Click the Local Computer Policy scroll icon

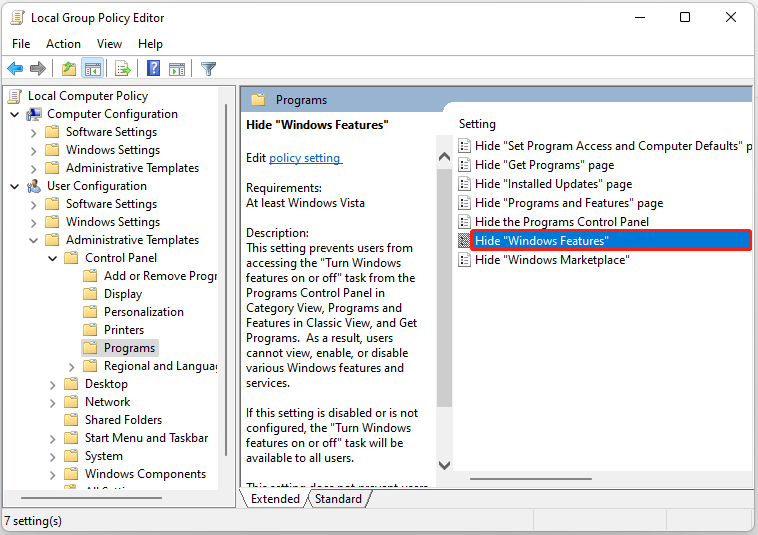click(x=15, y=96)
